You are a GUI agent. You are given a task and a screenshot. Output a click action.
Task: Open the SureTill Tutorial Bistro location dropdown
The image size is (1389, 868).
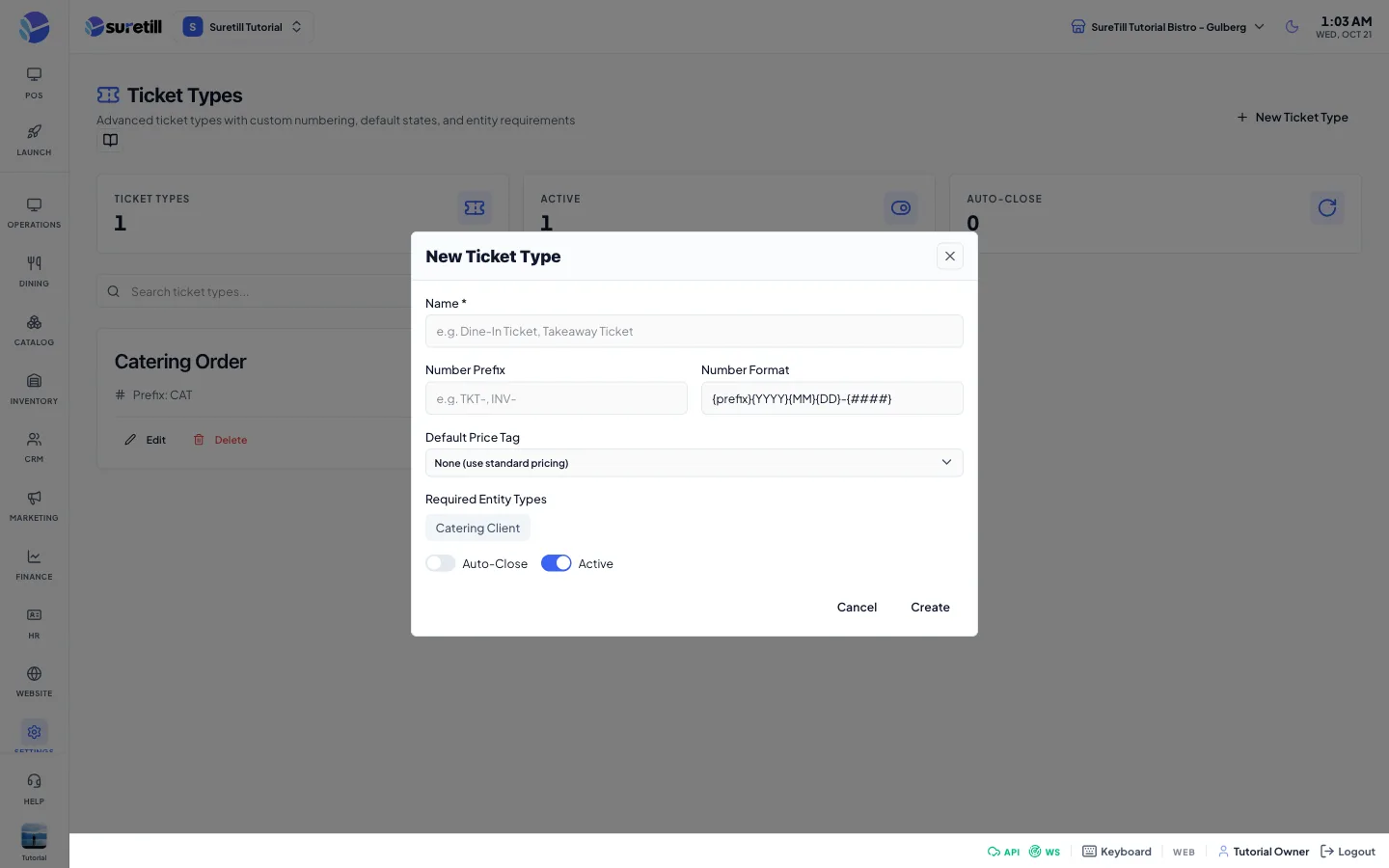[x=1168, y=27]
